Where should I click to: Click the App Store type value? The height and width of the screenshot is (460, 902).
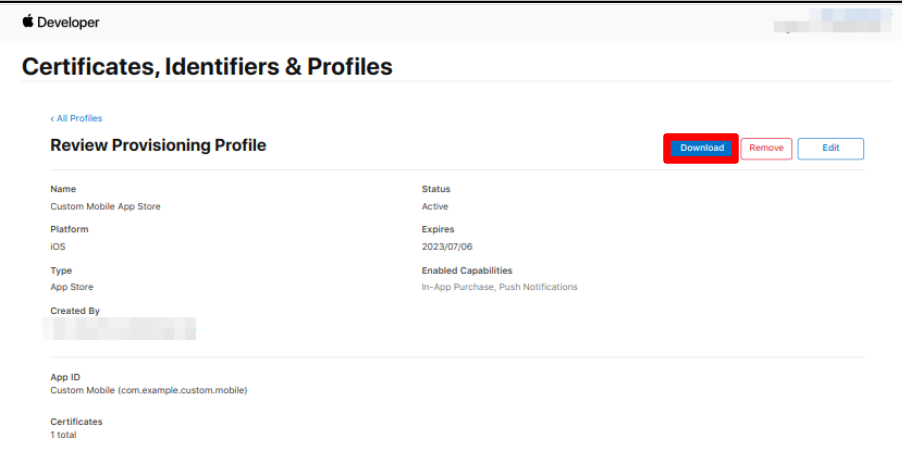(x=72, y=287)
